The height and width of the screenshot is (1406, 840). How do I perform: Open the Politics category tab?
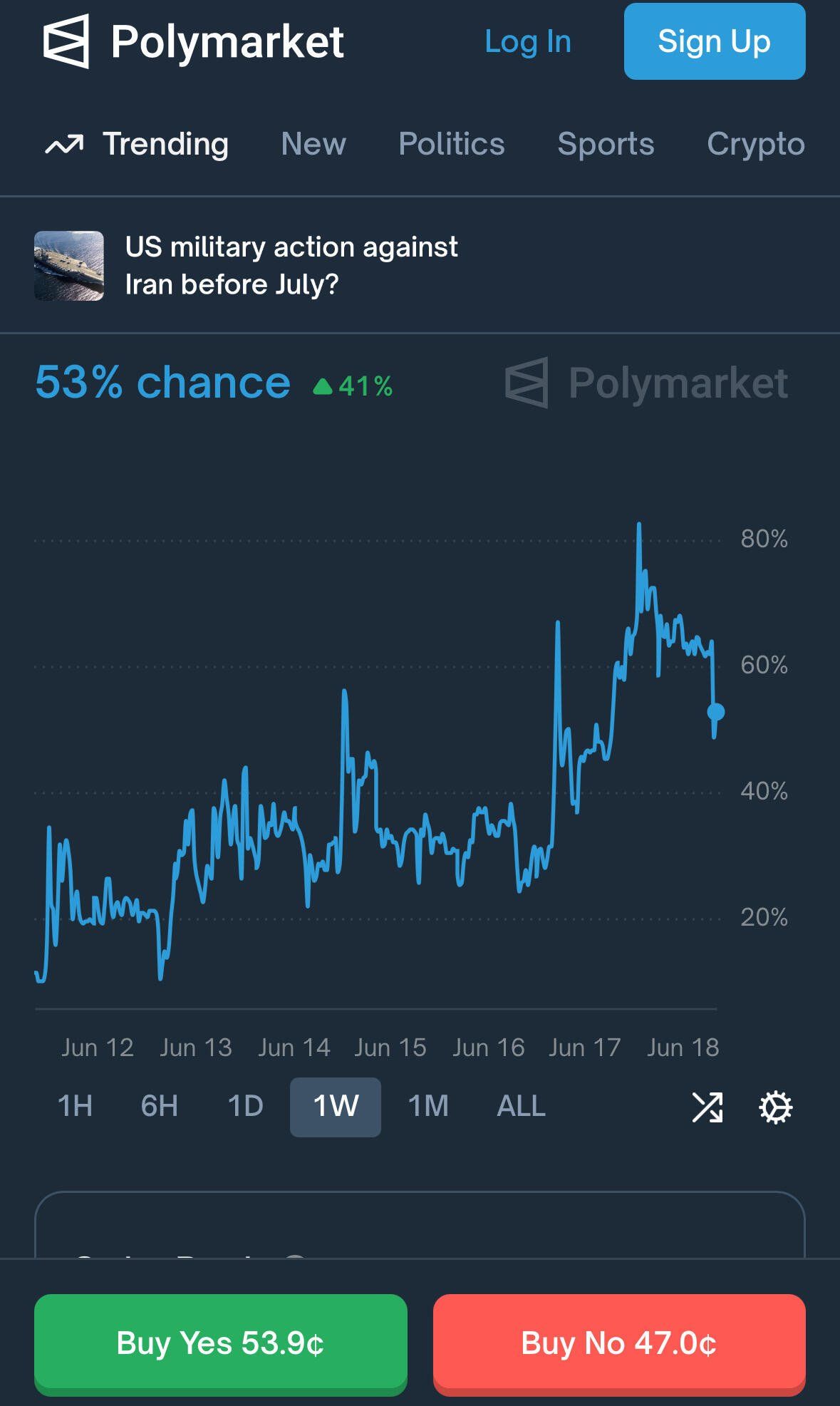click(452, 144)
